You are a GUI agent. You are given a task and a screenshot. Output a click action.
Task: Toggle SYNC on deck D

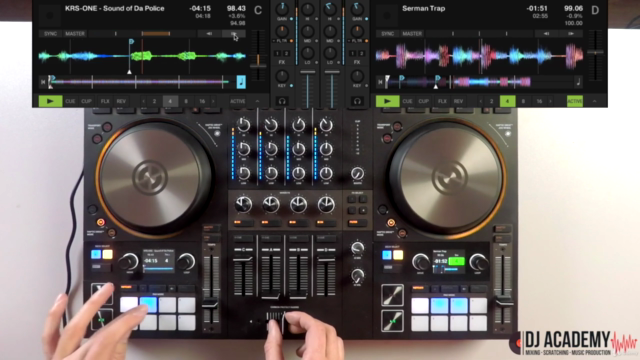coord(387,34)
